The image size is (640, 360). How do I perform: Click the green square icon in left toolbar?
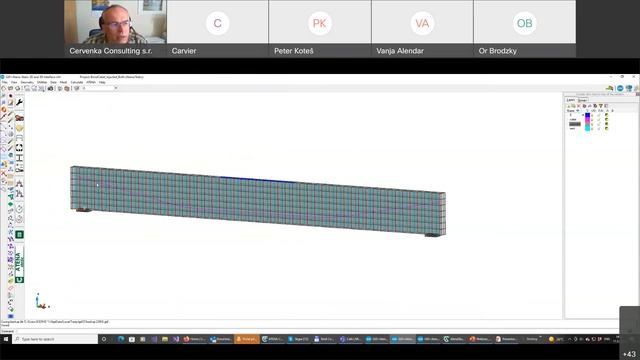pos(19,235)
